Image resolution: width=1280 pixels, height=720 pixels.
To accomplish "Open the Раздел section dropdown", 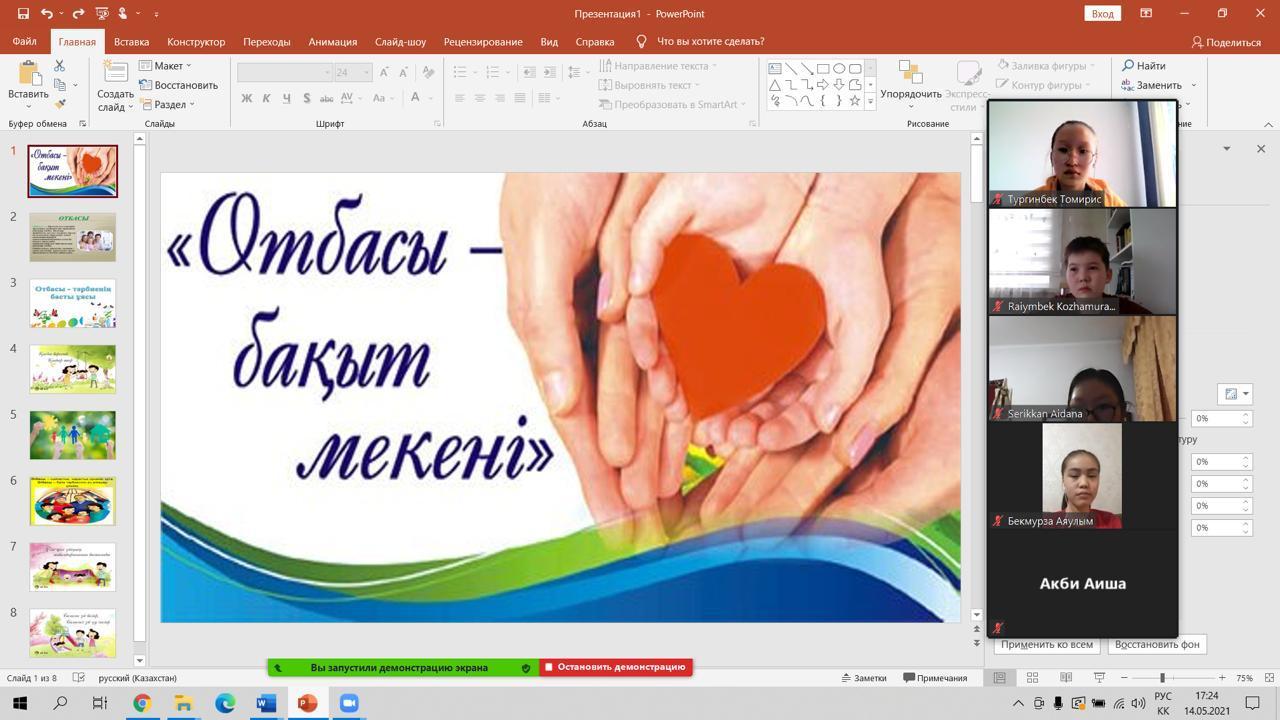I will coord(167,104).
